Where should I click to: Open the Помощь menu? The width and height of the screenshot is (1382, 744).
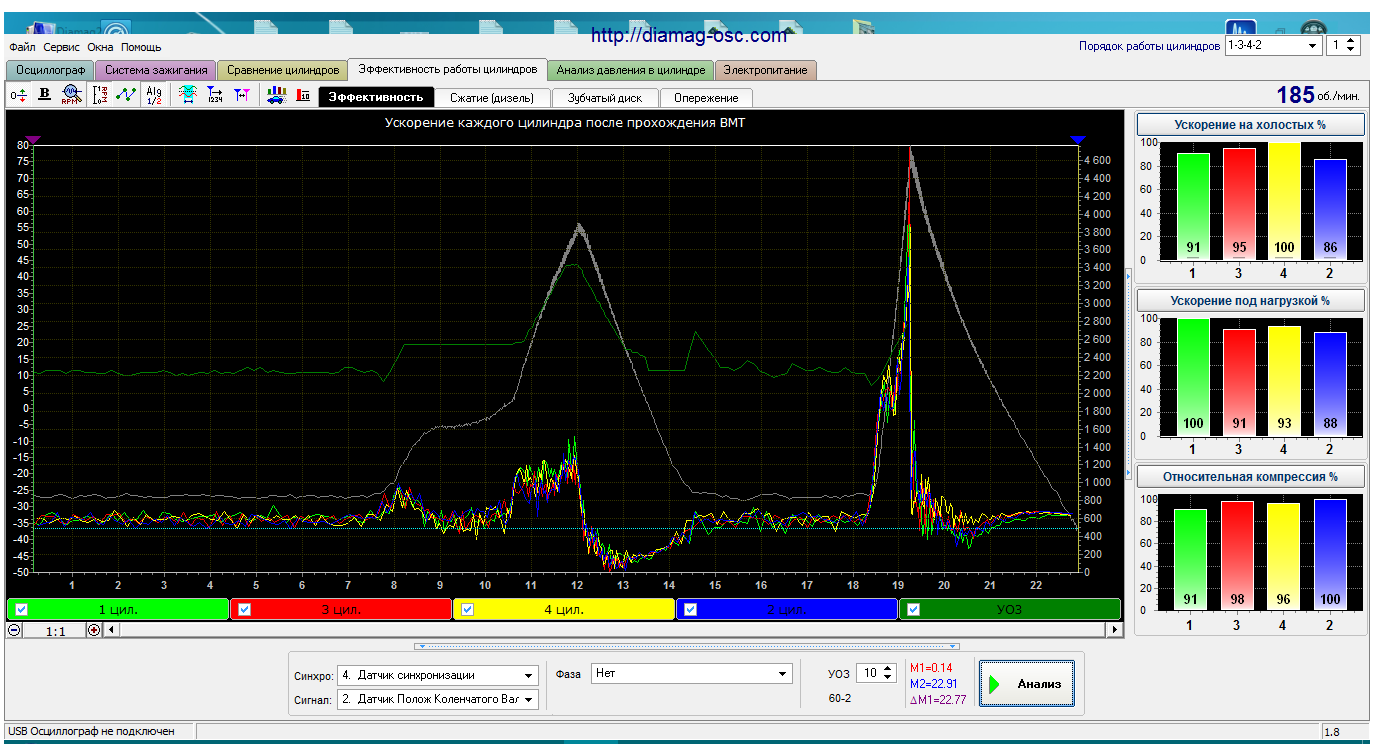pos(141,47)
